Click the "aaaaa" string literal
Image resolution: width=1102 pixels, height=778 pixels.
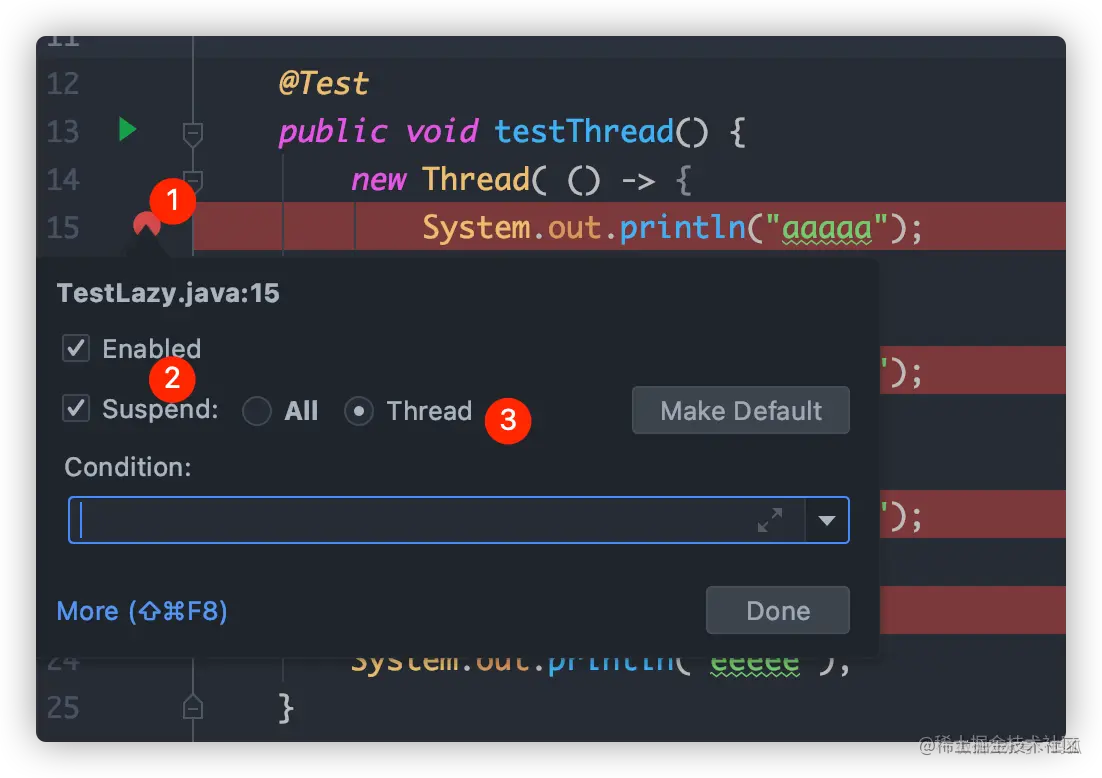coord(826,228)
